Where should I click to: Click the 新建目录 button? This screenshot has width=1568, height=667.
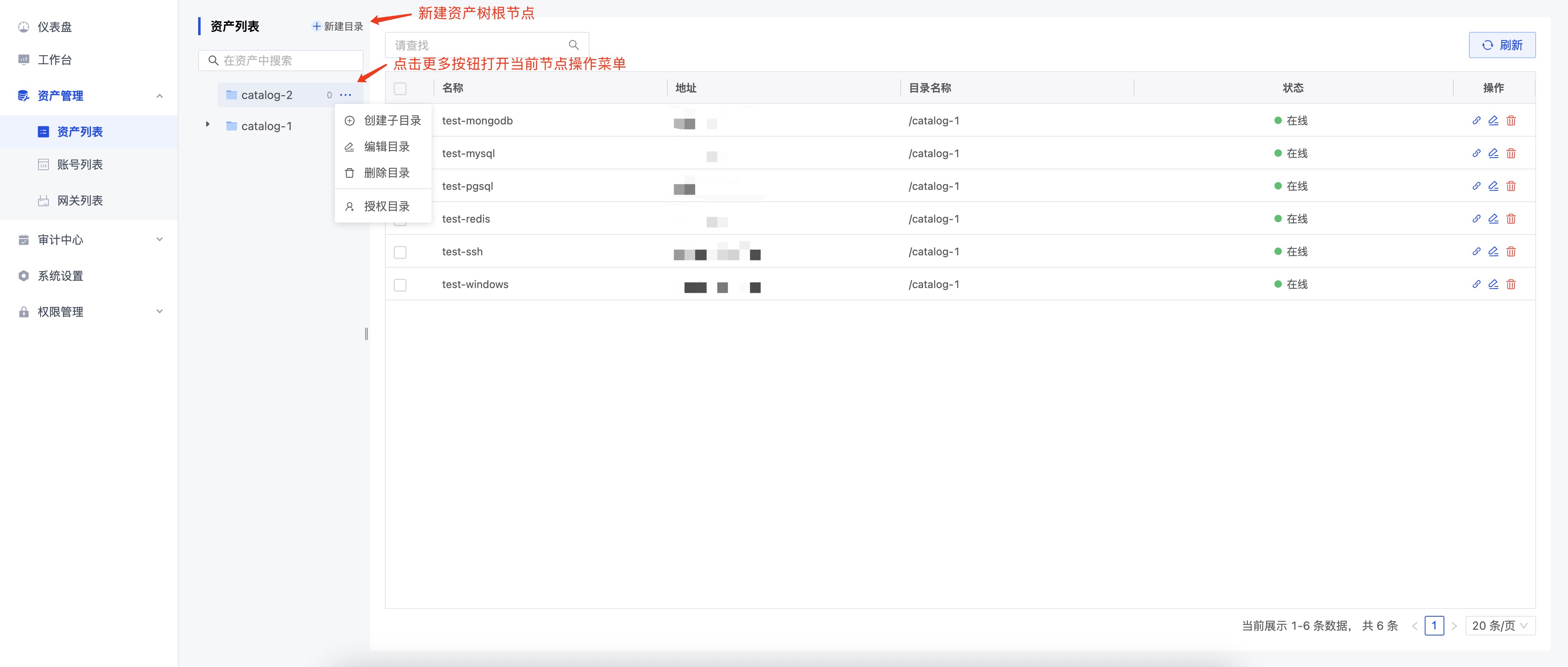coord(337,27)
